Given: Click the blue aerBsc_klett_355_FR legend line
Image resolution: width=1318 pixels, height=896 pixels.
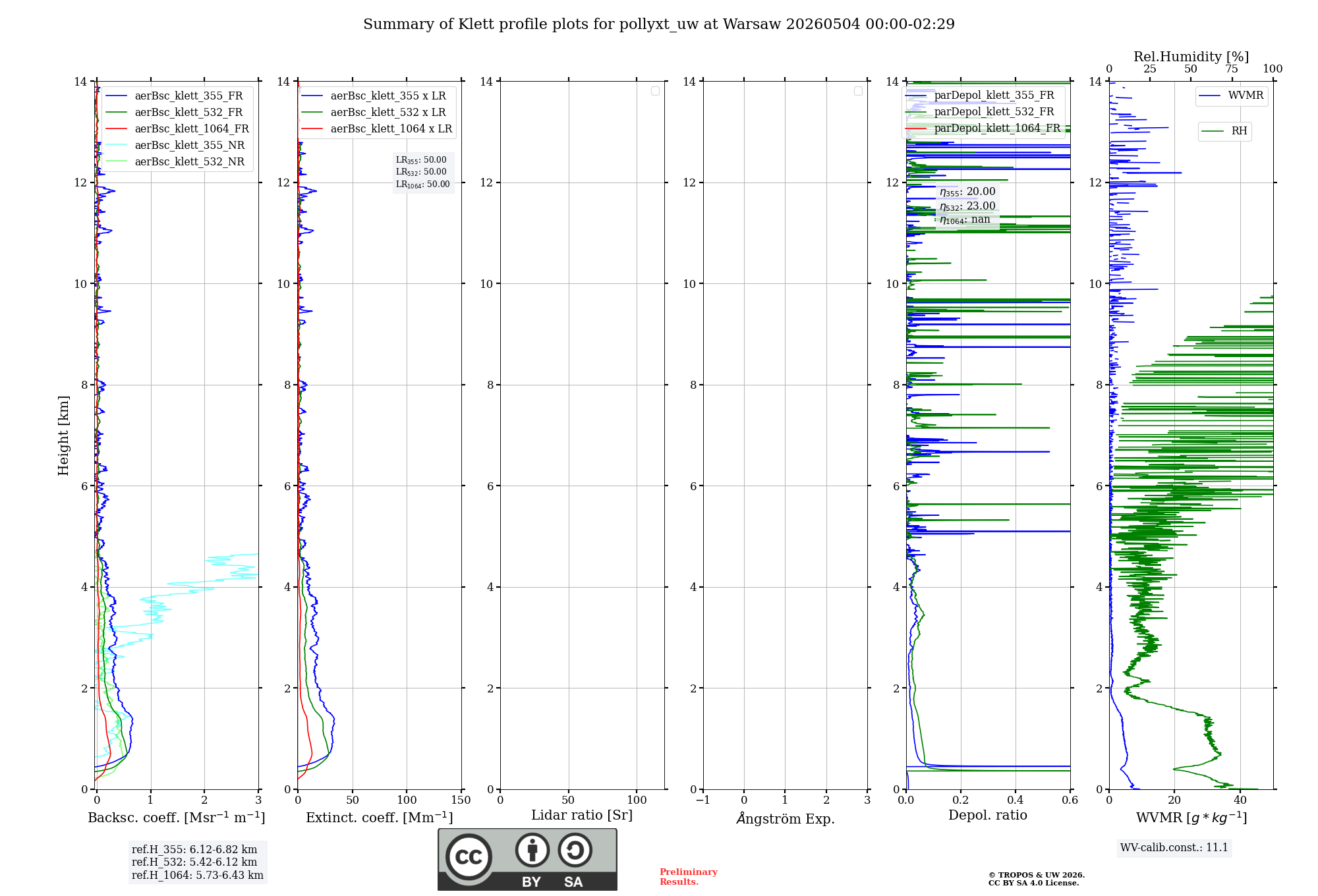Looking at the screenshot, I should pyautogui.click(x=117, y=96).
